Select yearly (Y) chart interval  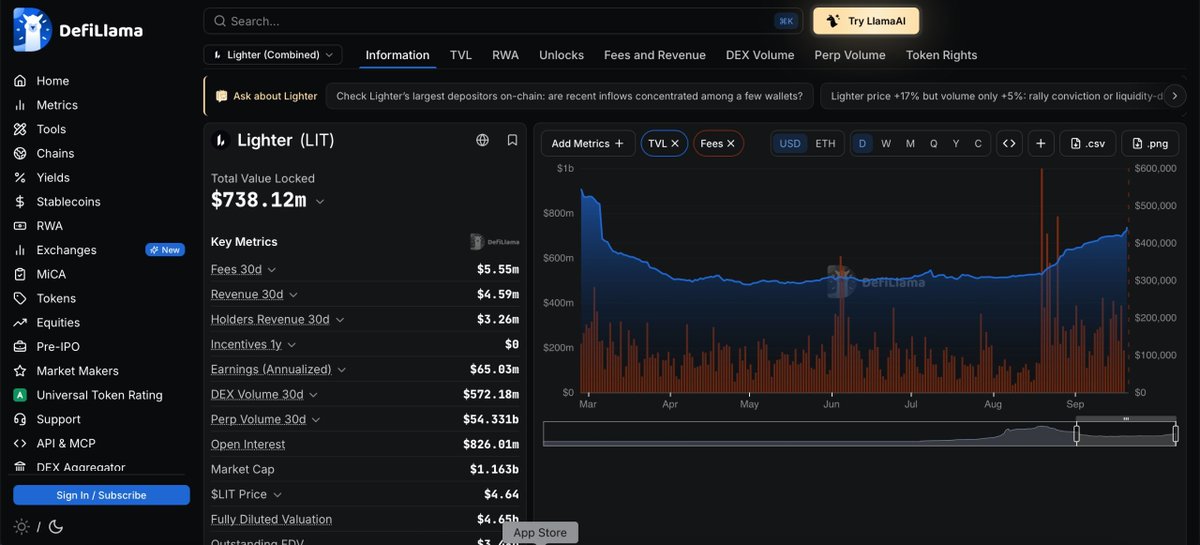coord(956,144)
